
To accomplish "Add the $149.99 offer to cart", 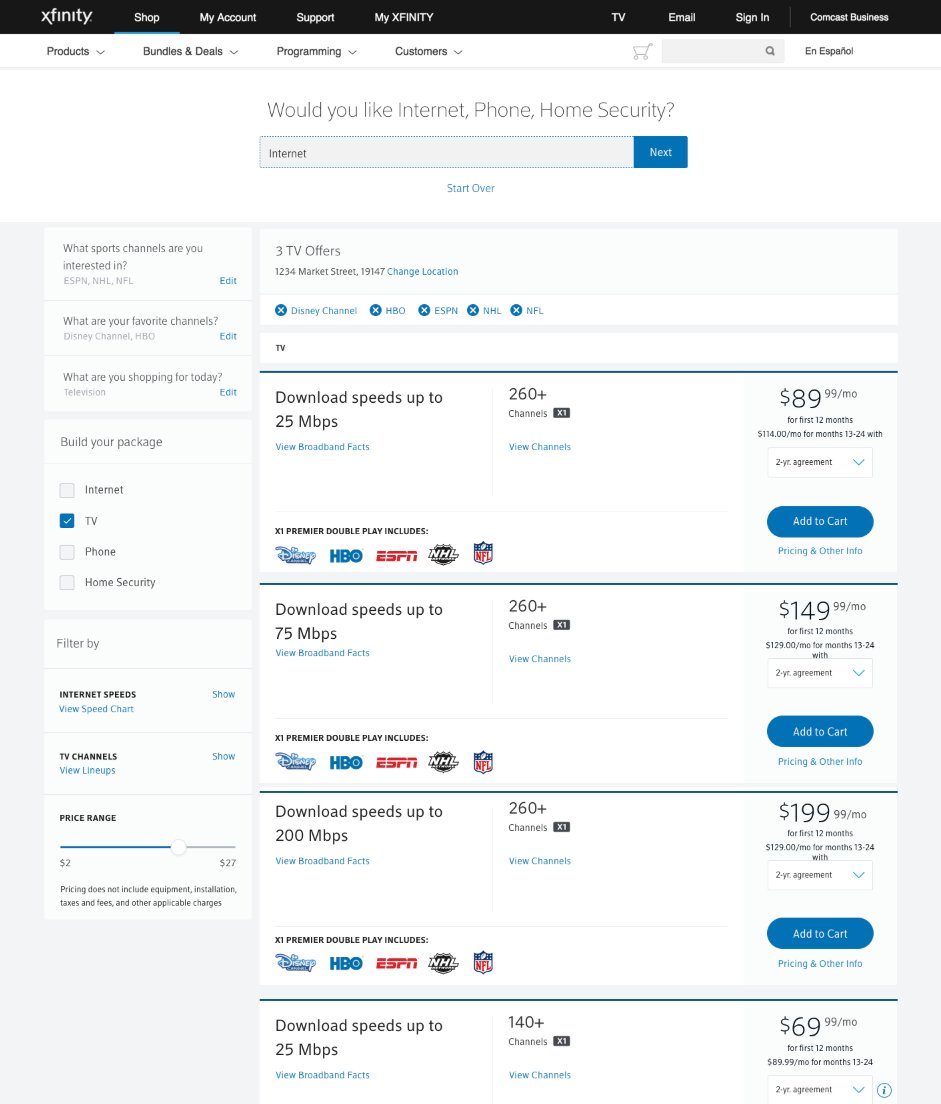I will (x=820, y=731).
